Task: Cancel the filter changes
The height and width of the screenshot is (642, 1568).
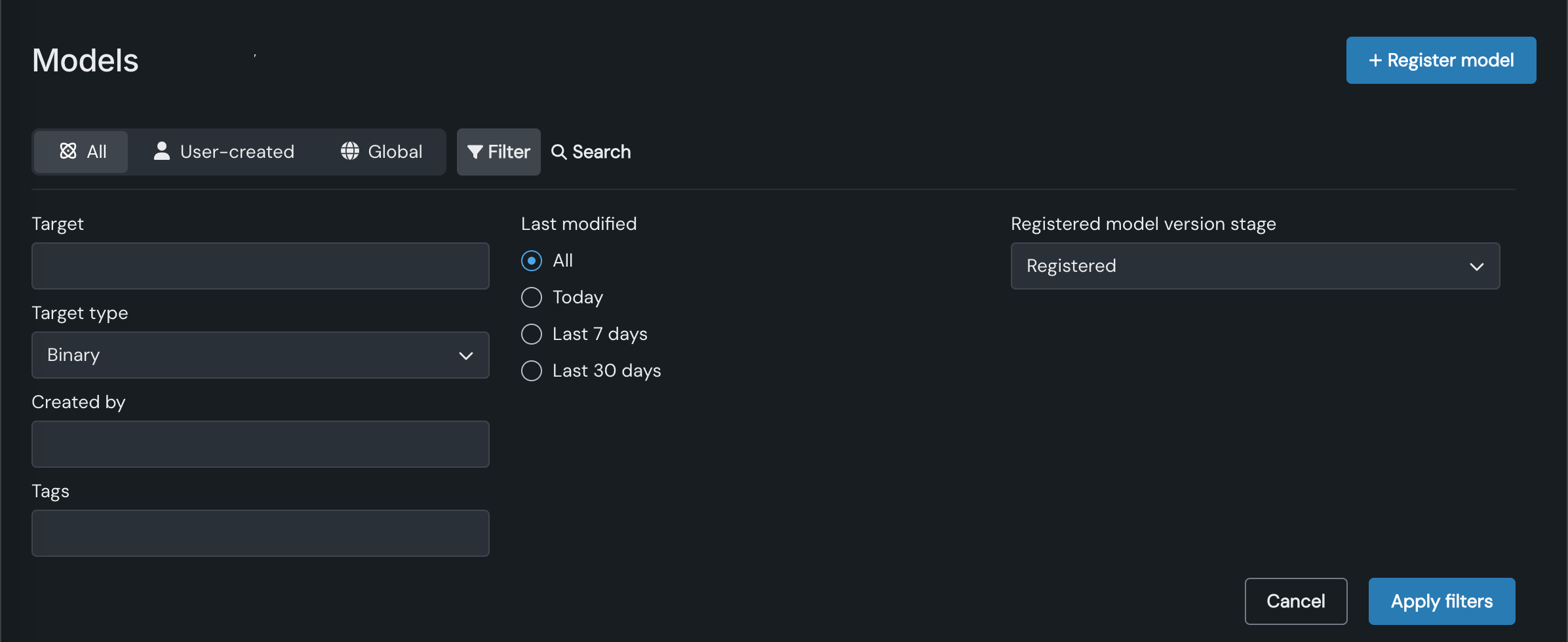Action: tap(1295, 601)
